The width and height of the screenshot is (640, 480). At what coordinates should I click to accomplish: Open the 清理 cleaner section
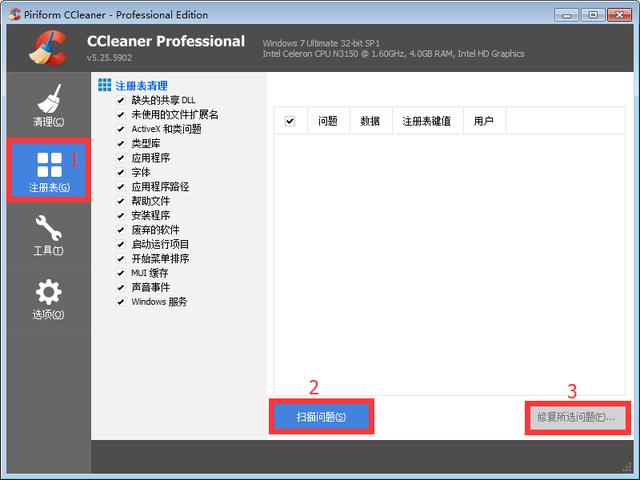tap(49, 105)
